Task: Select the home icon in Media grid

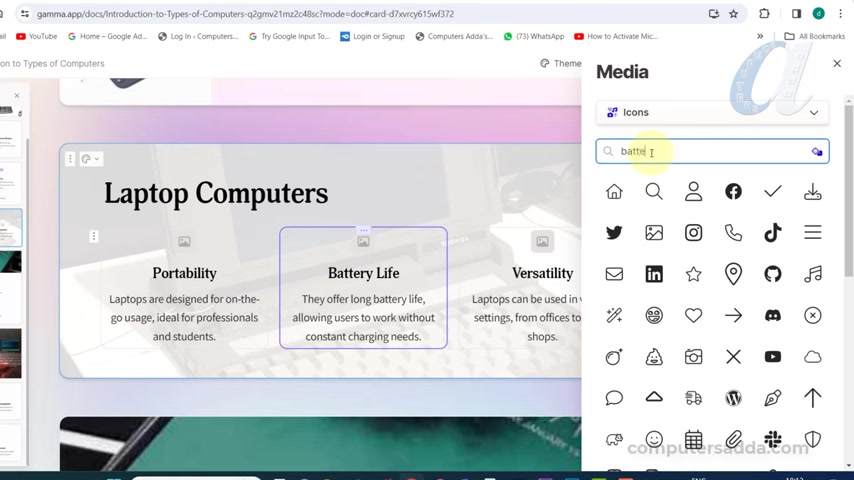Action: tap(614, 191)
